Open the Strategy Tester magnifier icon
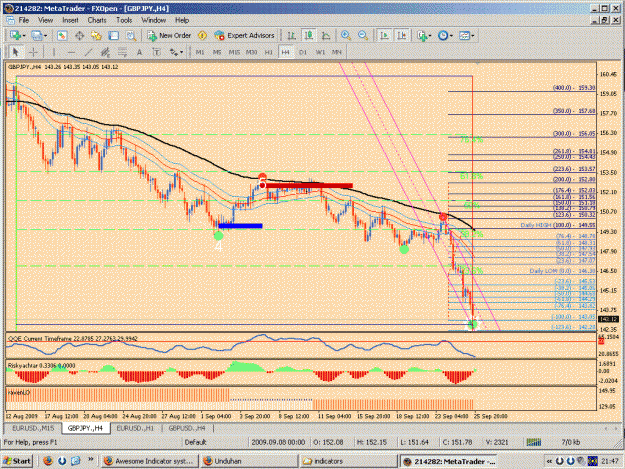Viewport: 625px width, 469px height. click(131, 35)
